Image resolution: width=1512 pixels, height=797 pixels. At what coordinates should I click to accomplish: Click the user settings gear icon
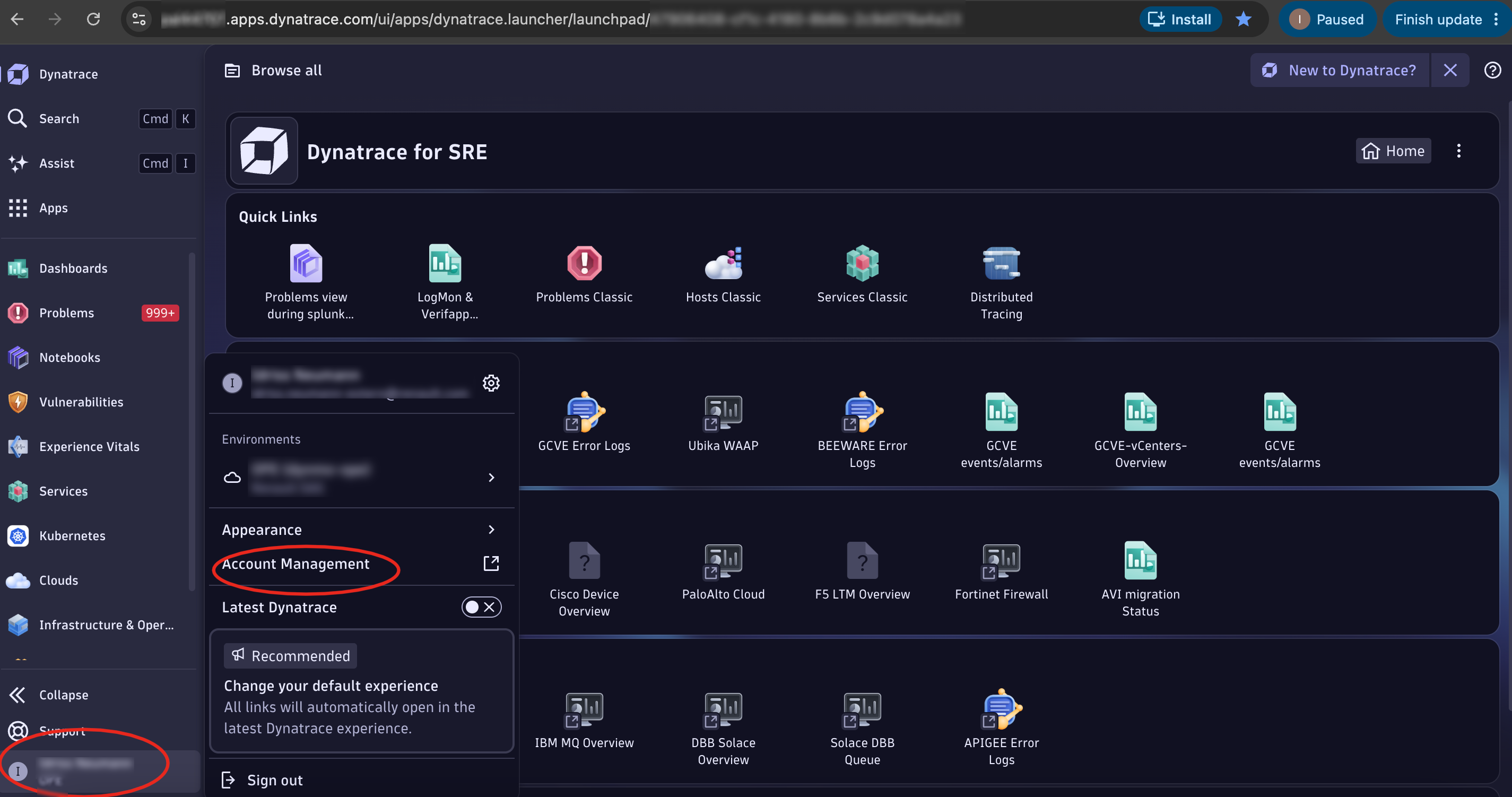click(491, 383)
